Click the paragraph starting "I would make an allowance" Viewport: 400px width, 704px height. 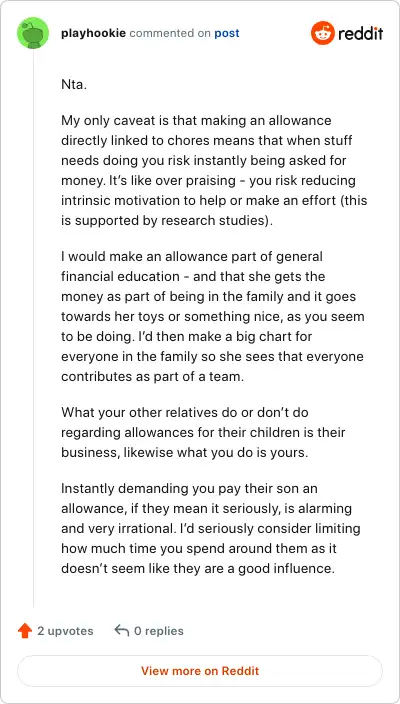[213, 317]
